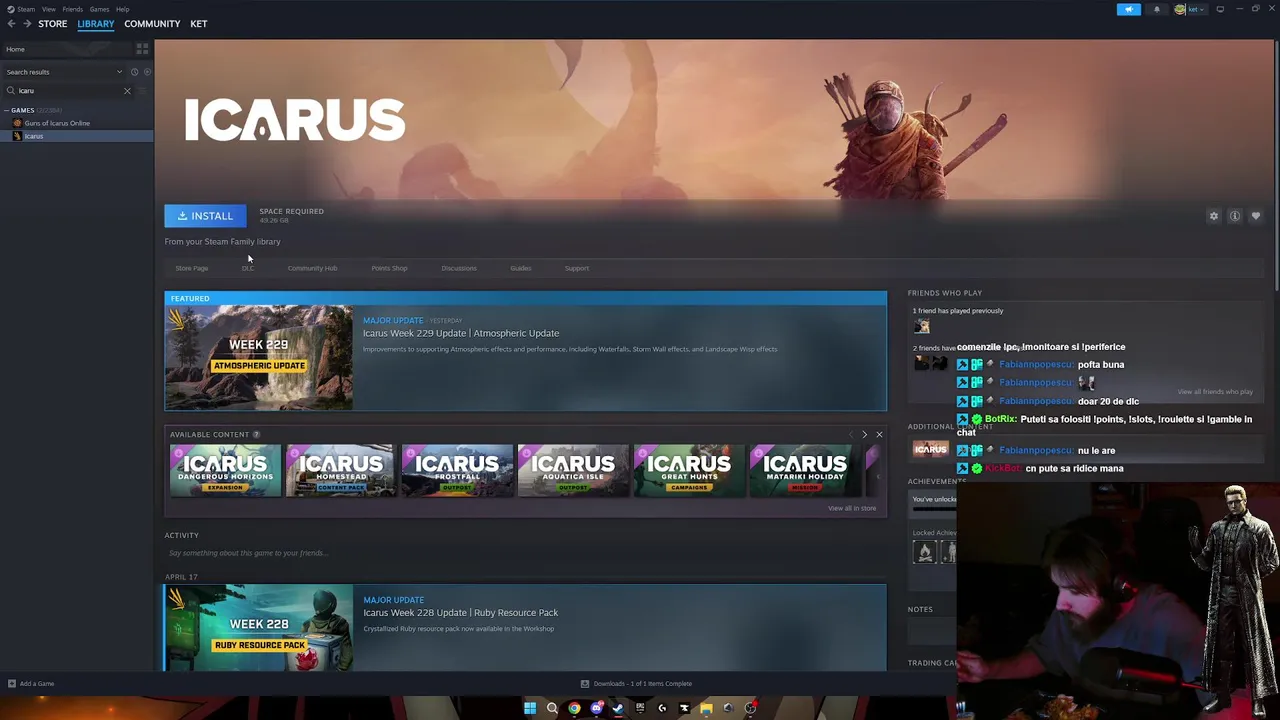Open Windows taskbar search
The image size is (1280, 720).
tap(552, 708)
